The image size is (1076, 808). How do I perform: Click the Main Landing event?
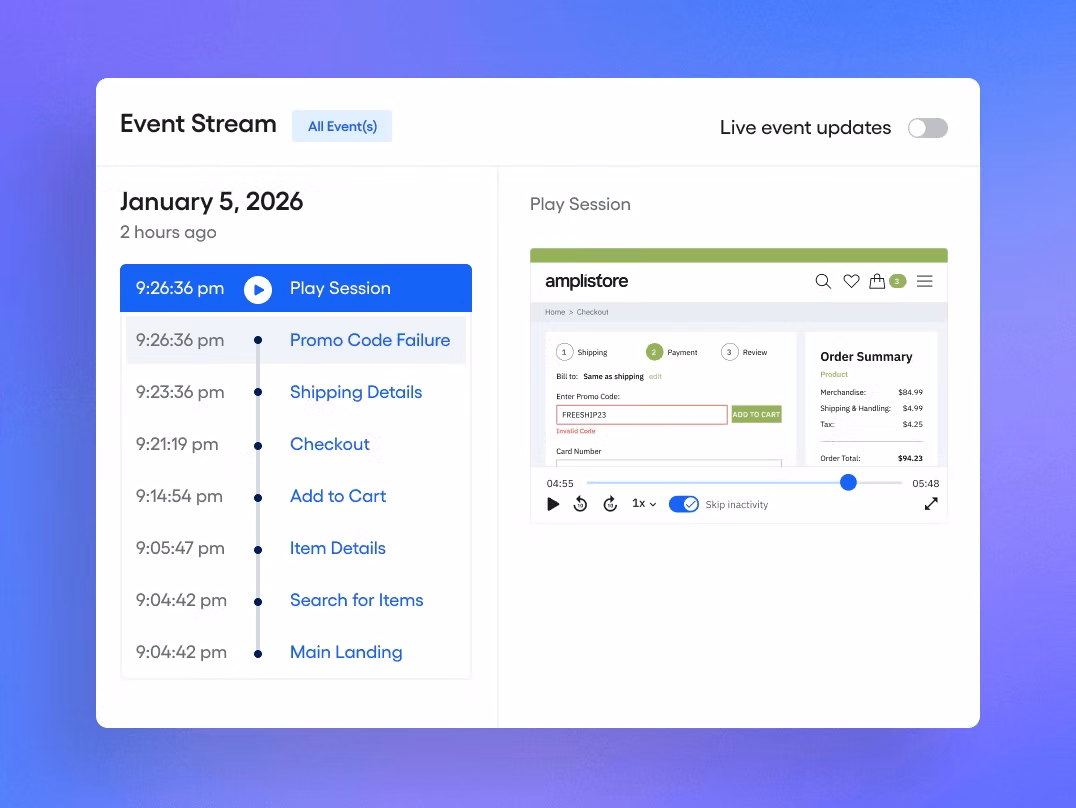click(346, 652)
